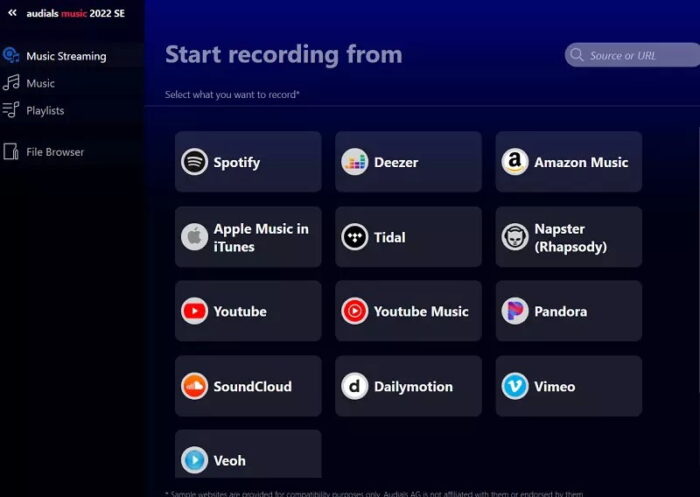Choose Tidal as recording source

(x=408, y=237)
